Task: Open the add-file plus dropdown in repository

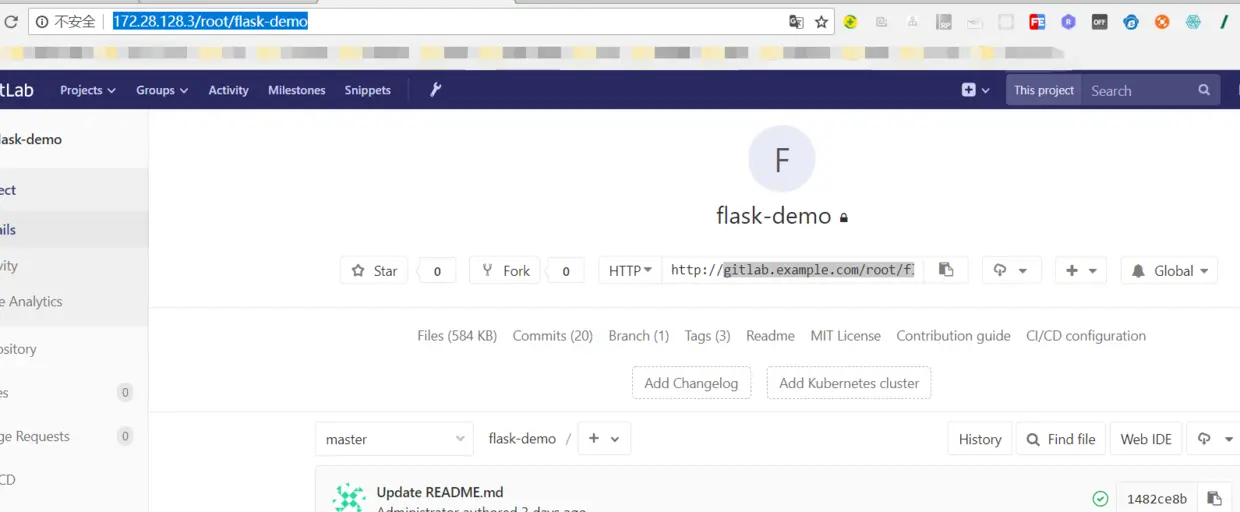Action: 604,439
